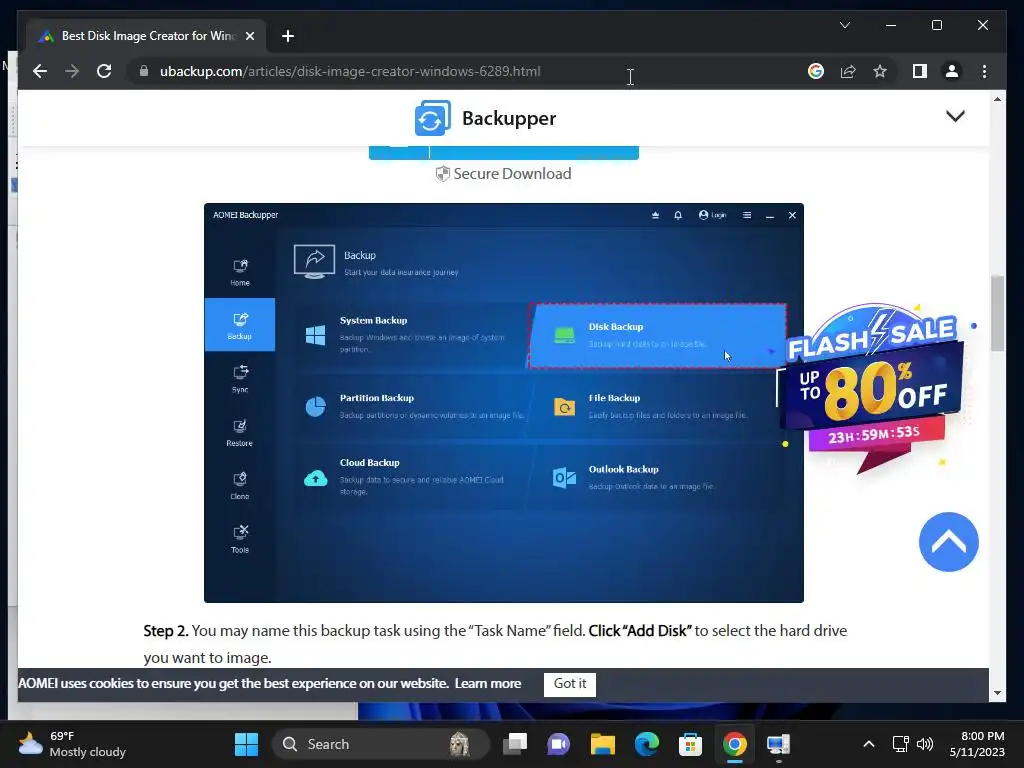
Task: Expand the Backupper header chevron
Action: (x=955, y=117)
